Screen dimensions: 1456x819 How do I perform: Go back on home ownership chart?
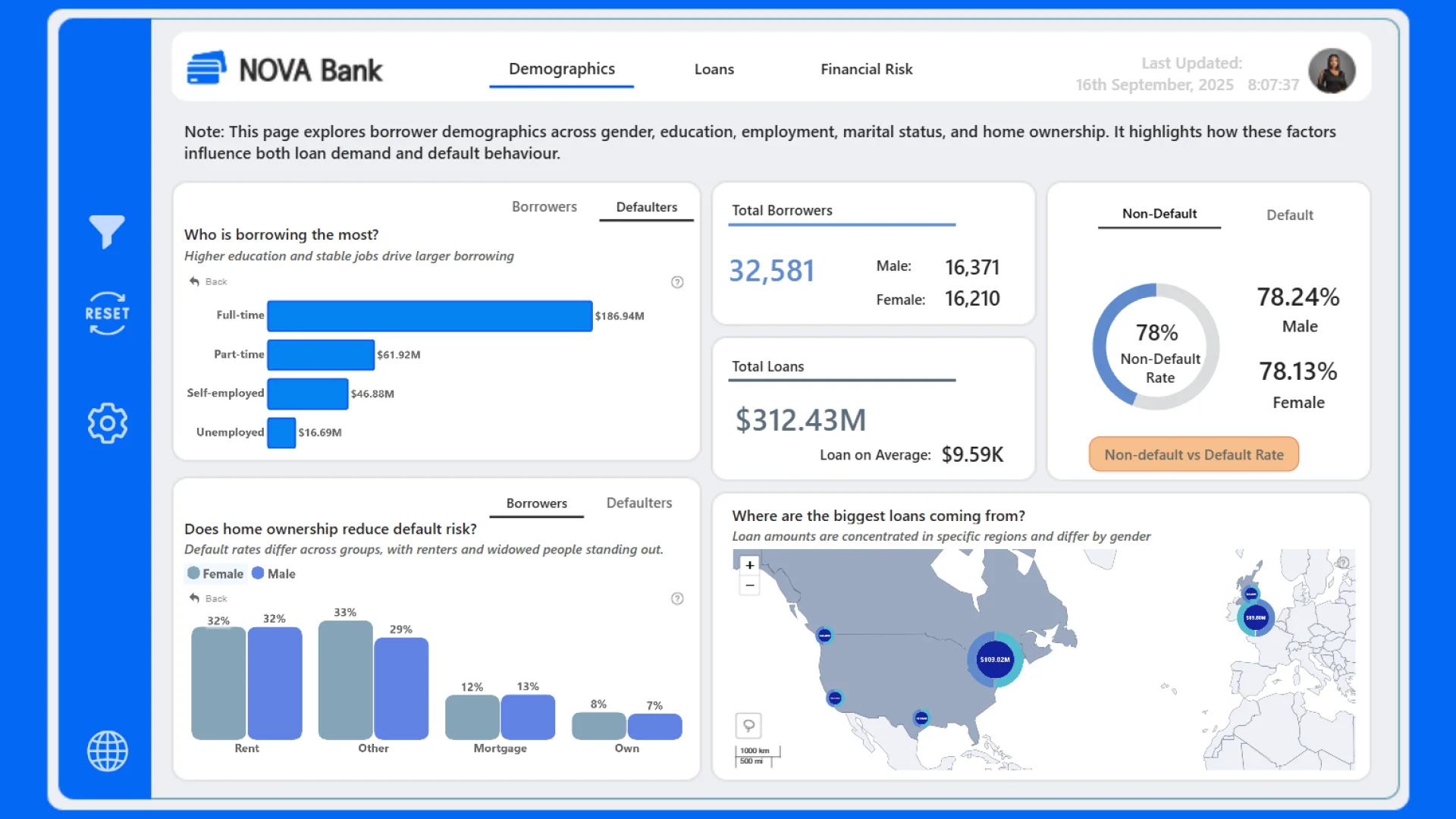click(208, 598)
